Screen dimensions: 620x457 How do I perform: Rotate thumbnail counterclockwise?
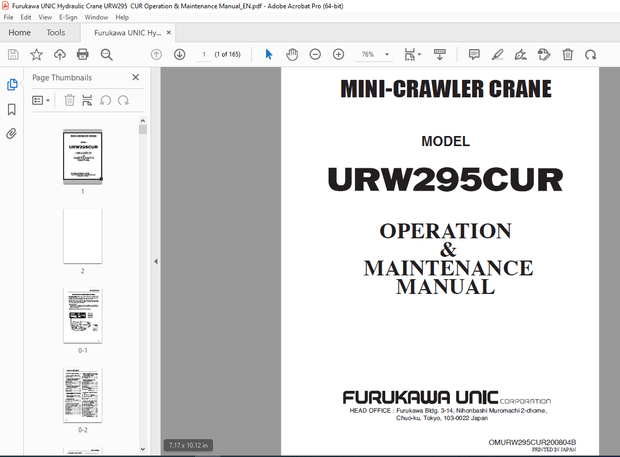[x=105, y=100]
